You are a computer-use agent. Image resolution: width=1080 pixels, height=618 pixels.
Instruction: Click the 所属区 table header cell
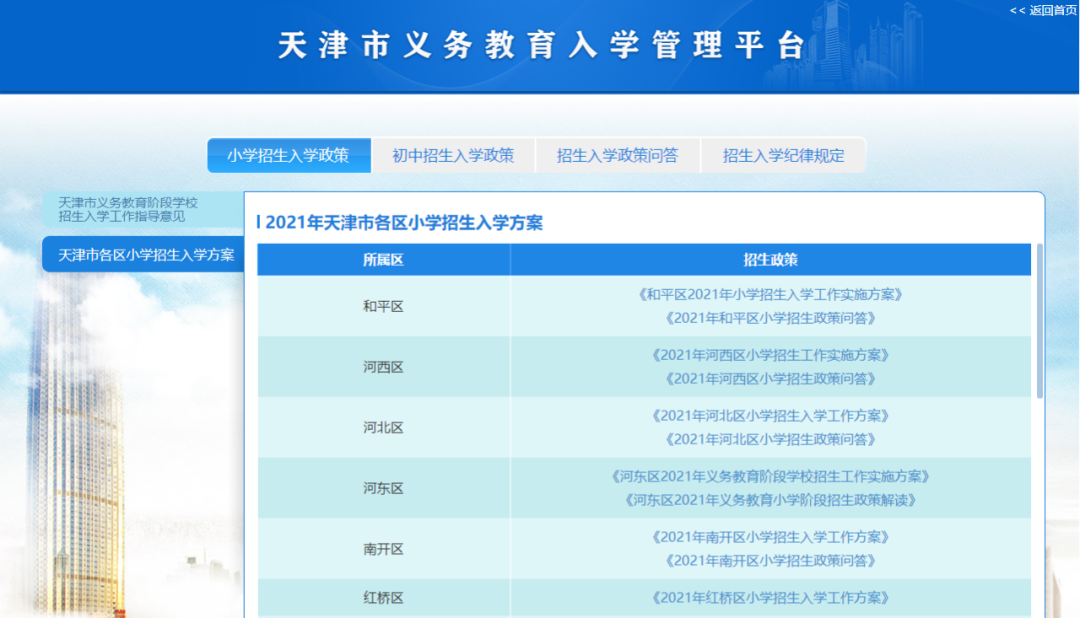pyautogui.click(x=383, y=259)
